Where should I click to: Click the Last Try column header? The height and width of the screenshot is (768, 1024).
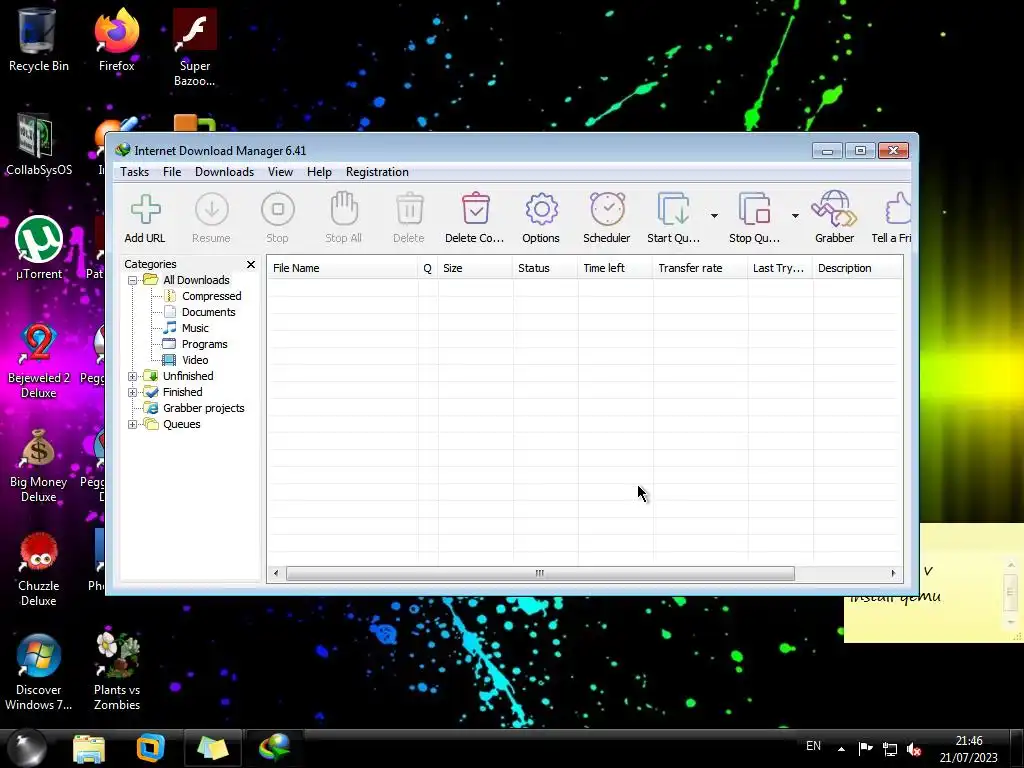click(780, 268)
